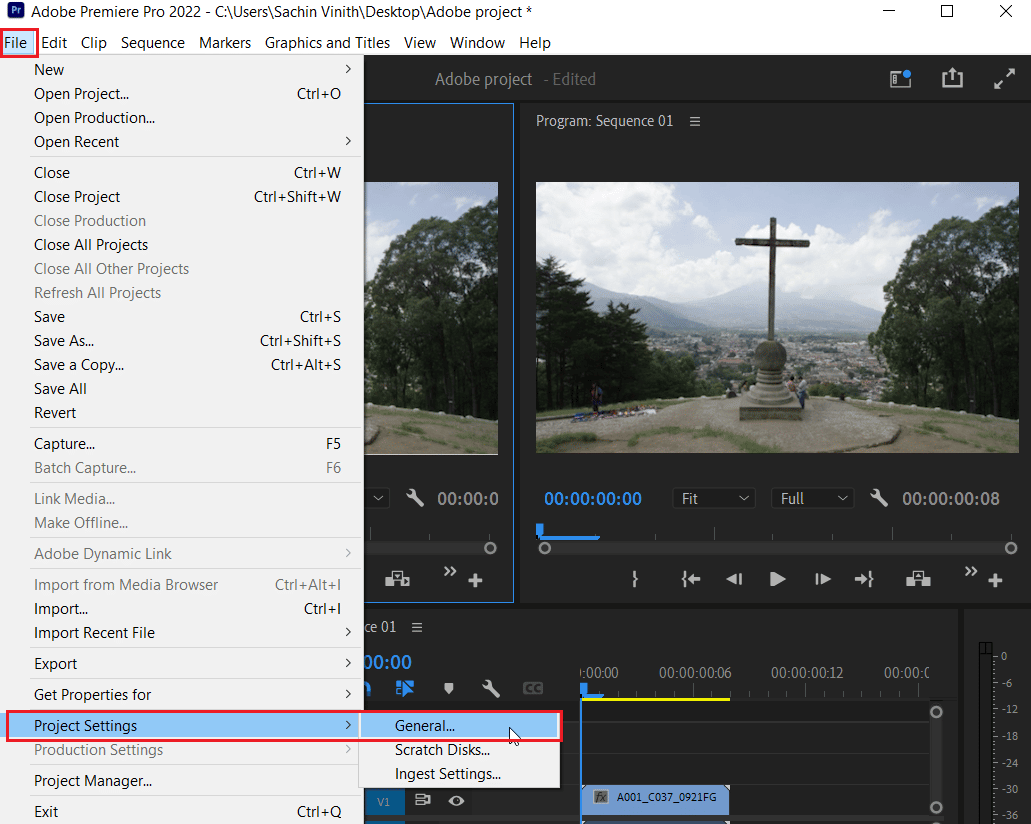Open the workspaces icon in the header bar
The width and height of the screenshot is (1031, 824).
tap(900, 79)
